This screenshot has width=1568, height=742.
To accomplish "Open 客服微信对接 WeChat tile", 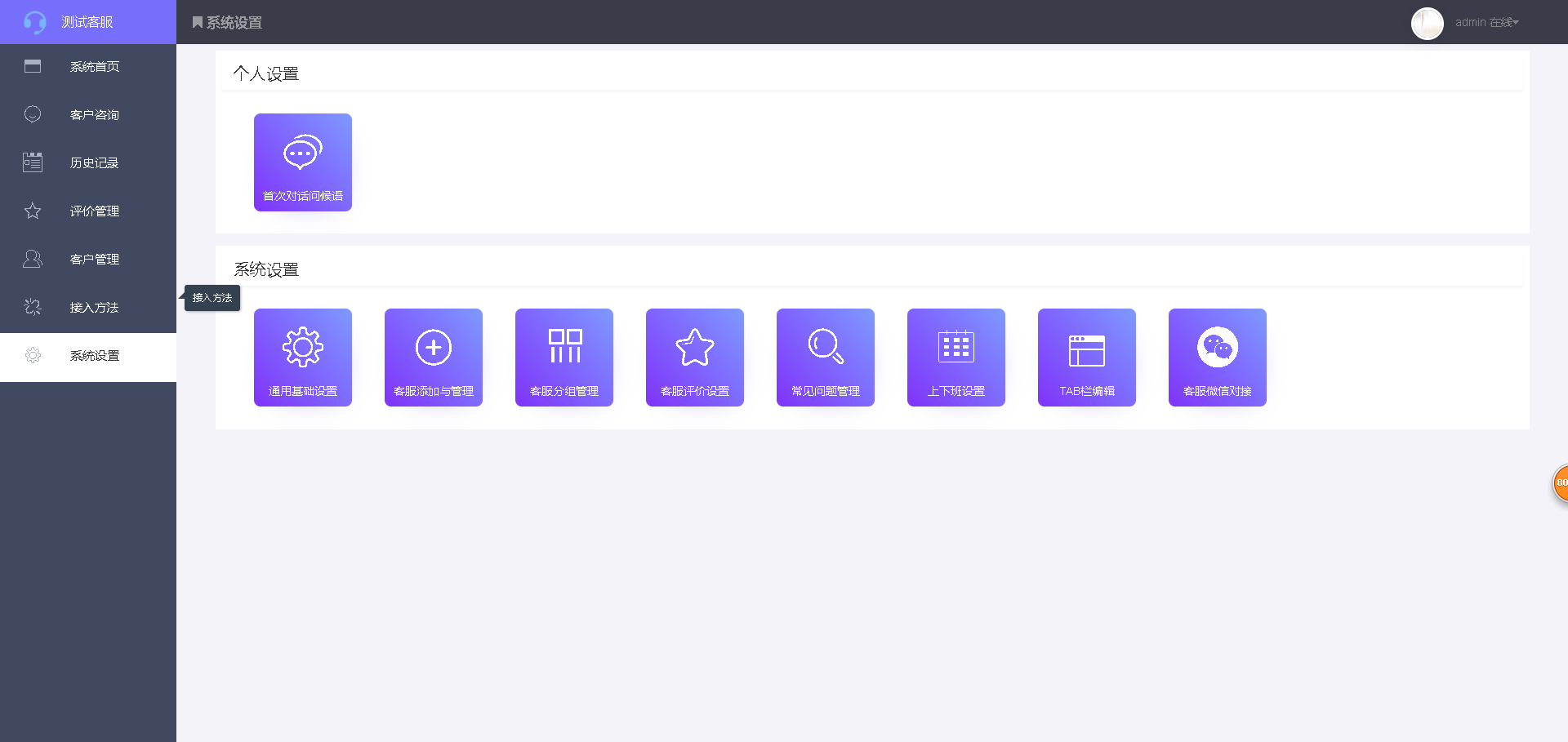I will 1218,358.
